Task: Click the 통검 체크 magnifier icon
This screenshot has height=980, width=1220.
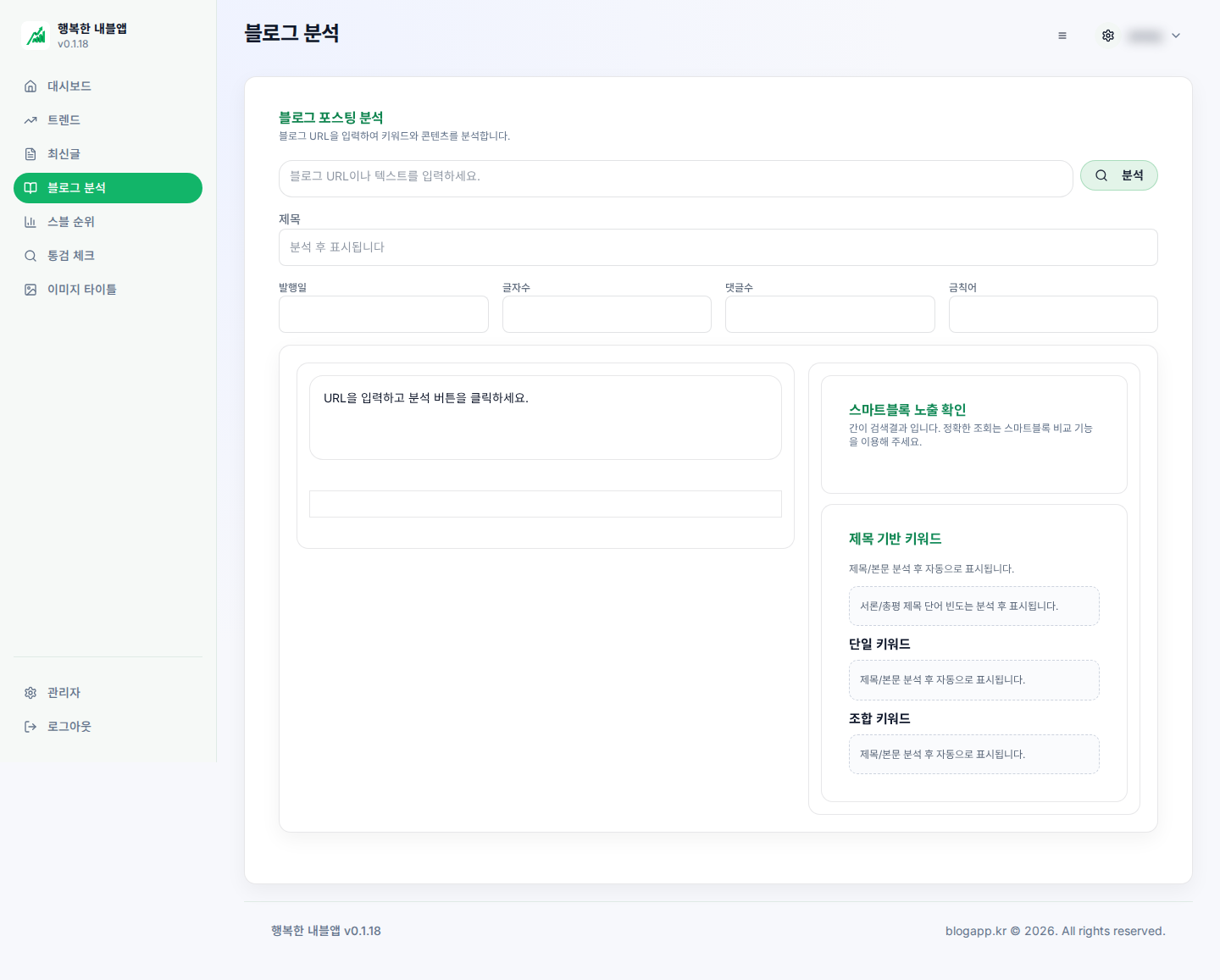Action: click(x=30, y=256)
